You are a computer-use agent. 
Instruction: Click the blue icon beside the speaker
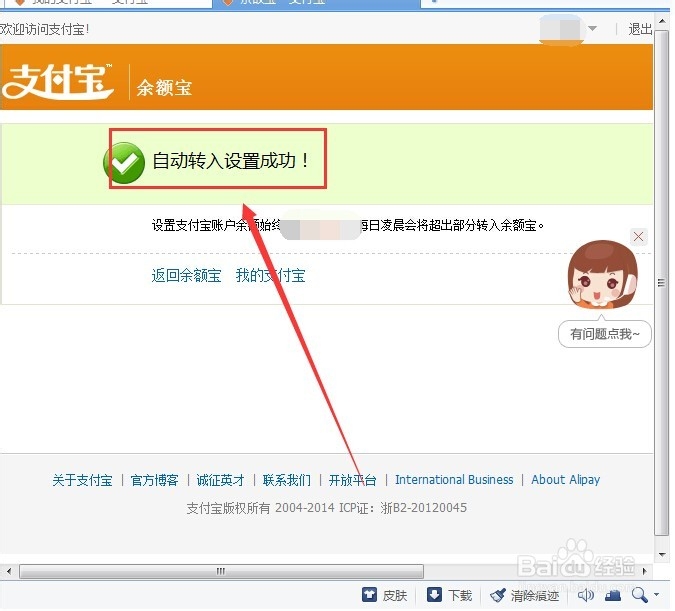point(613,595)
